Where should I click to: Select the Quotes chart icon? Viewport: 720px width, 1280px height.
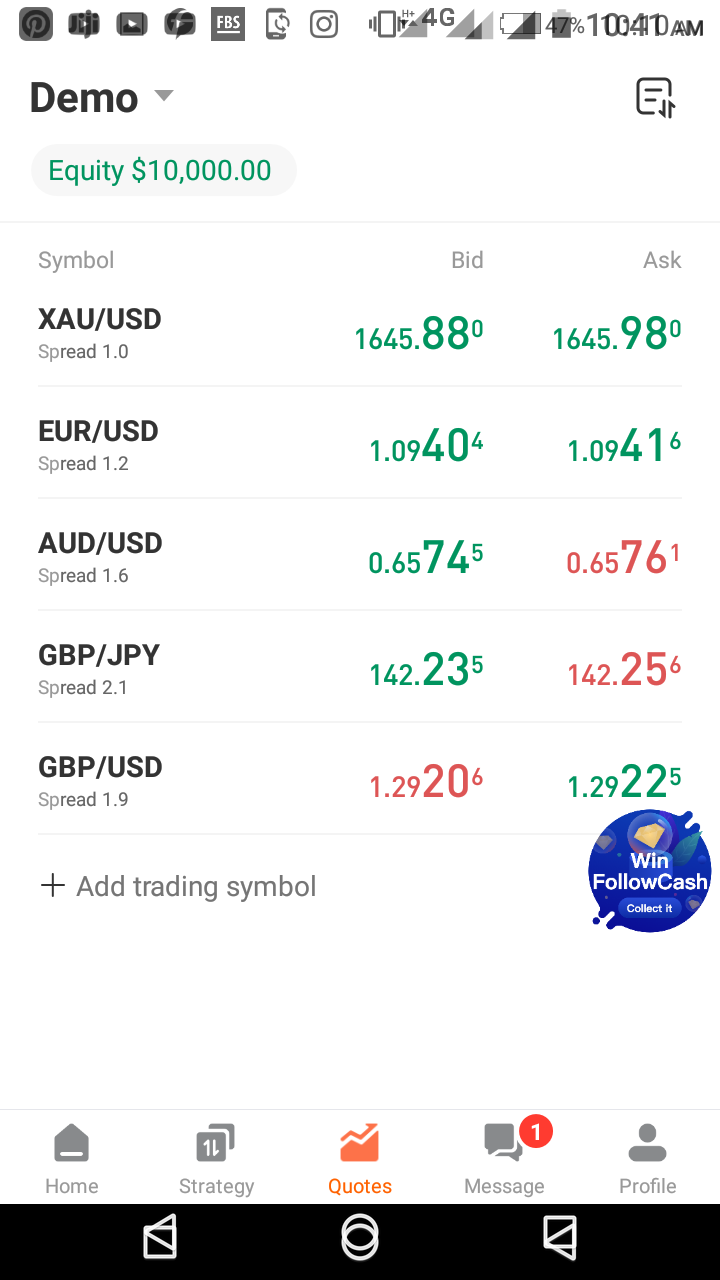click(360, 1144)
